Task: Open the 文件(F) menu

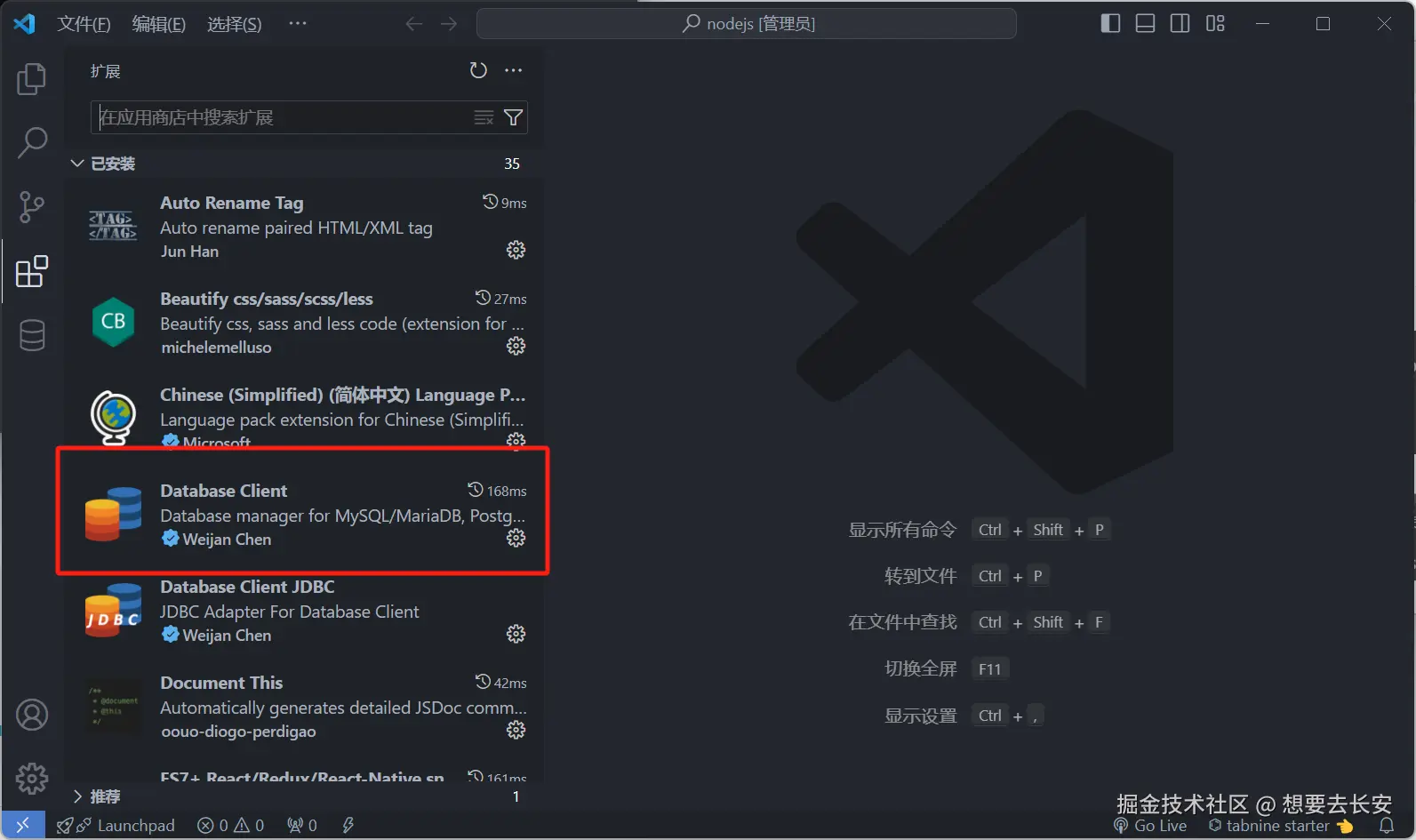Action: [x=84, y=24]
